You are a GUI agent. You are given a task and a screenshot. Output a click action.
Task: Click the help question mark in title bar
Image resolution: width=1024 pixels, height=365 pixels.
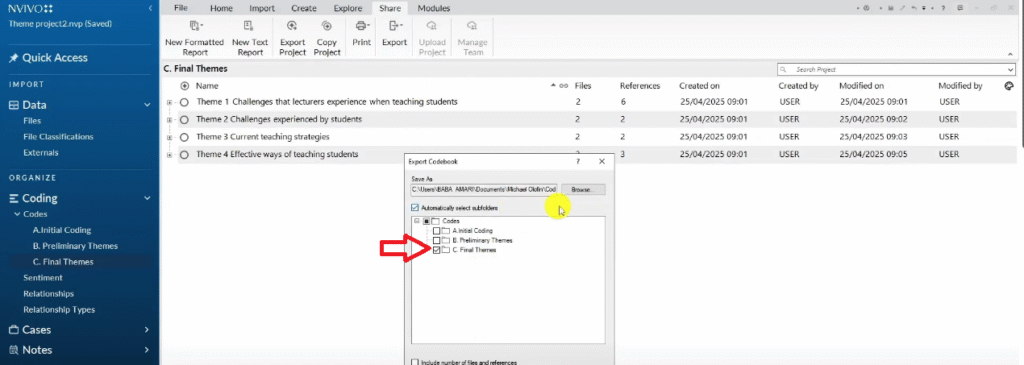(x=944, y=8)
